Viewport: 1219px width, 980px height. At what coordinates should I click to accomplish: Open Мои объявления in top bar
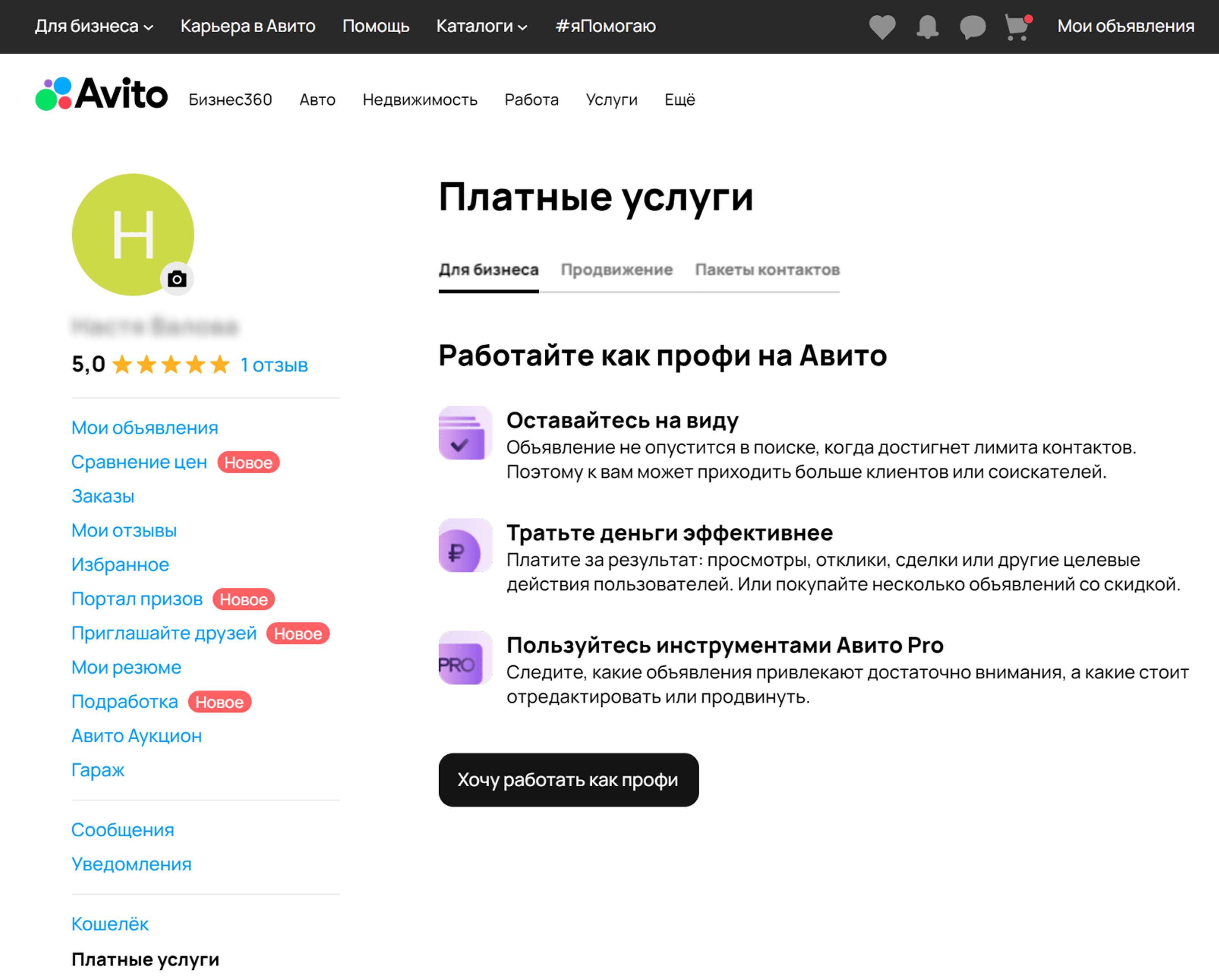(x=1126, y=26)
